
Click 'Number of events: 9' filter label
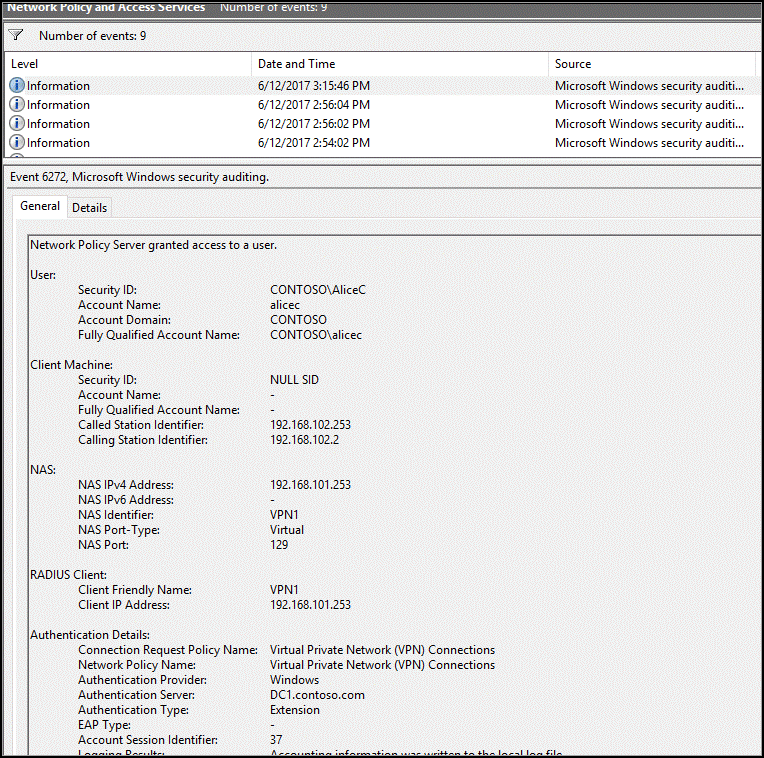coord(93,36)
